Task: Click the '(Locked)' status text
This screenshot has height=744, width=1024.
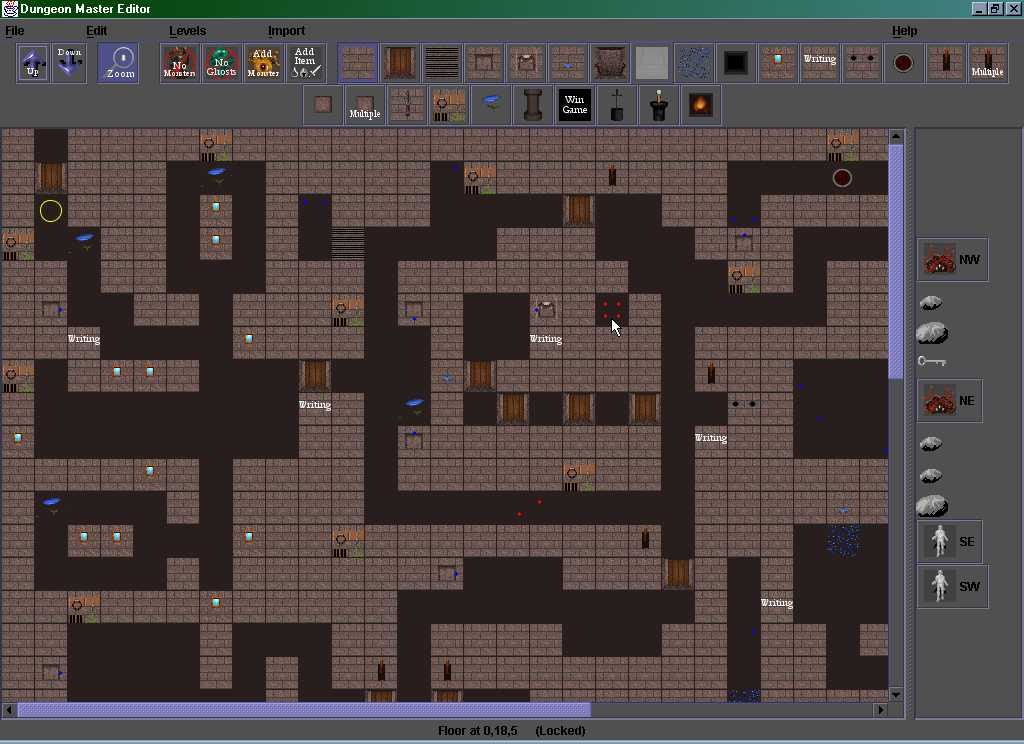Action: 560,730
